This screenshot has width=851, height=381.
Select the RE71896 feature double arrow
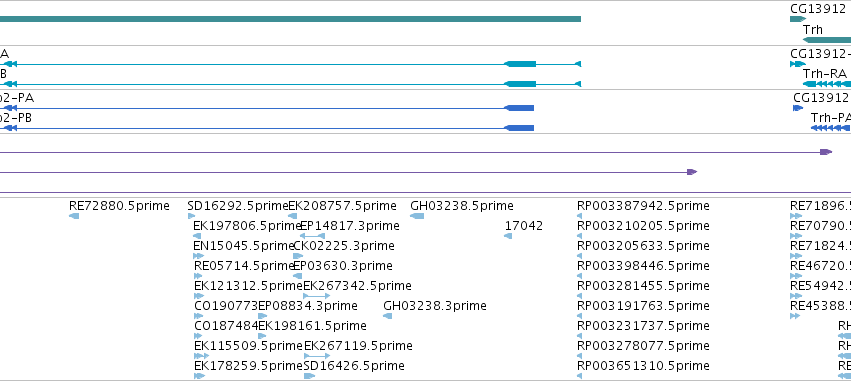pyautogui.click(x=796, y=216)
